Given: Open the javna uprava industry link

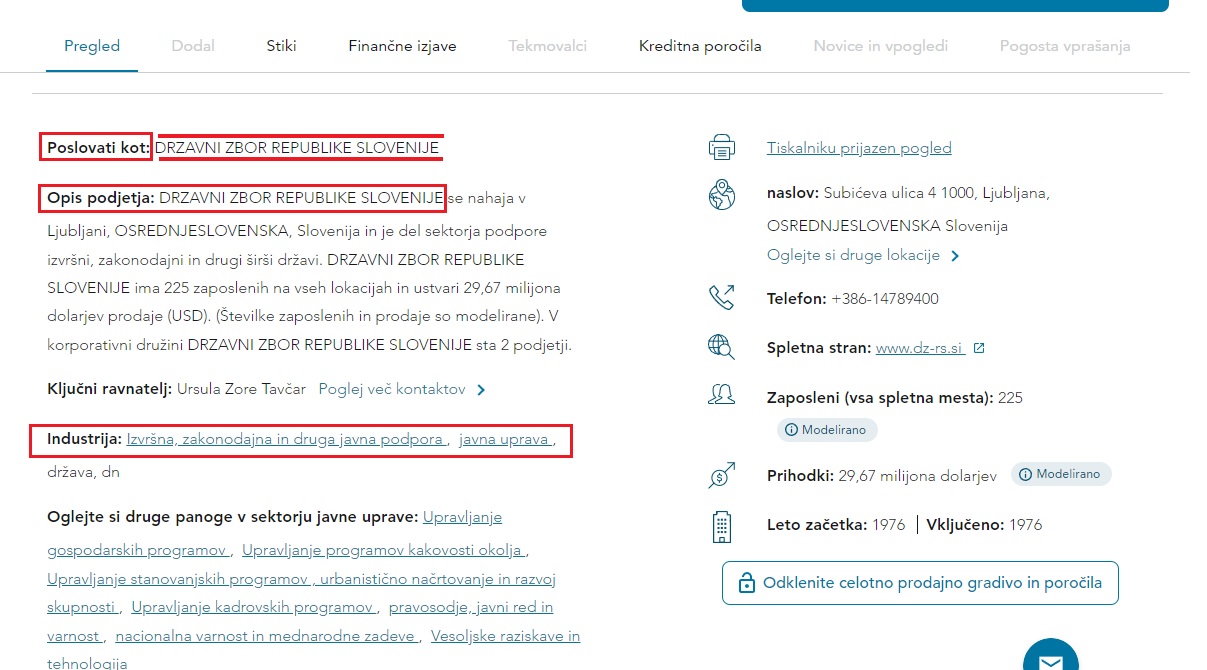Looking at the screenshot, I should tap(505, 438).
